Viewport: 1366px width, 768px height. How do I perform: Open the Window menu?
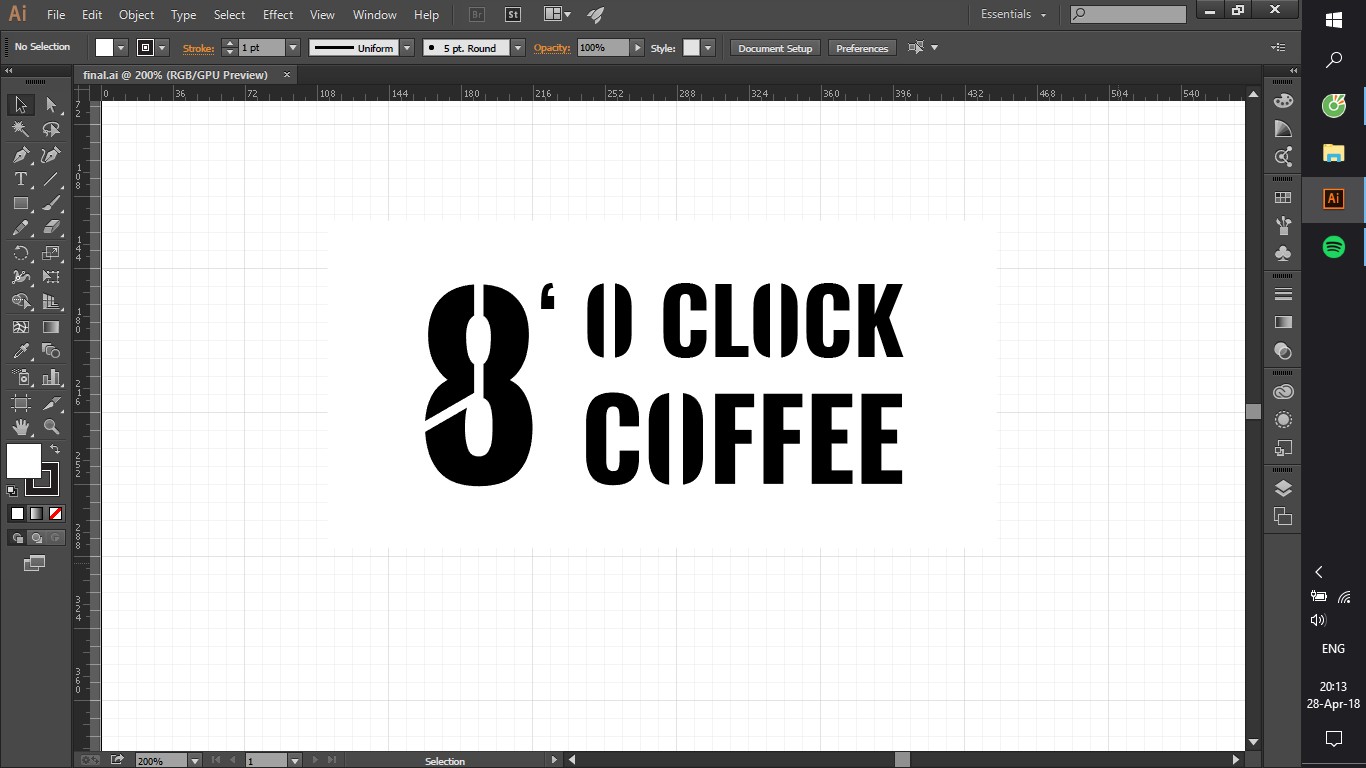point(375,15)
